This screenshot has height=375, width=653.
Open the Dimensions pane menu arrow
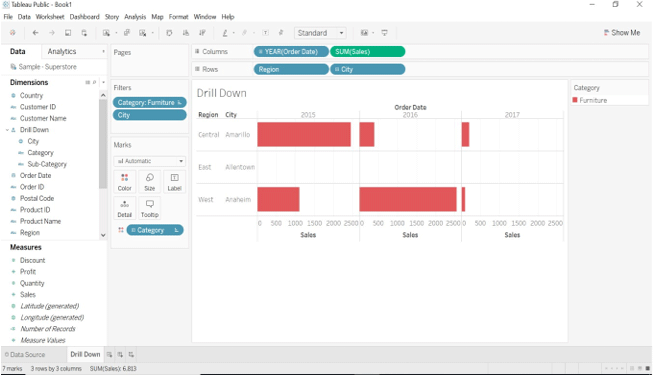click(103, 82)
